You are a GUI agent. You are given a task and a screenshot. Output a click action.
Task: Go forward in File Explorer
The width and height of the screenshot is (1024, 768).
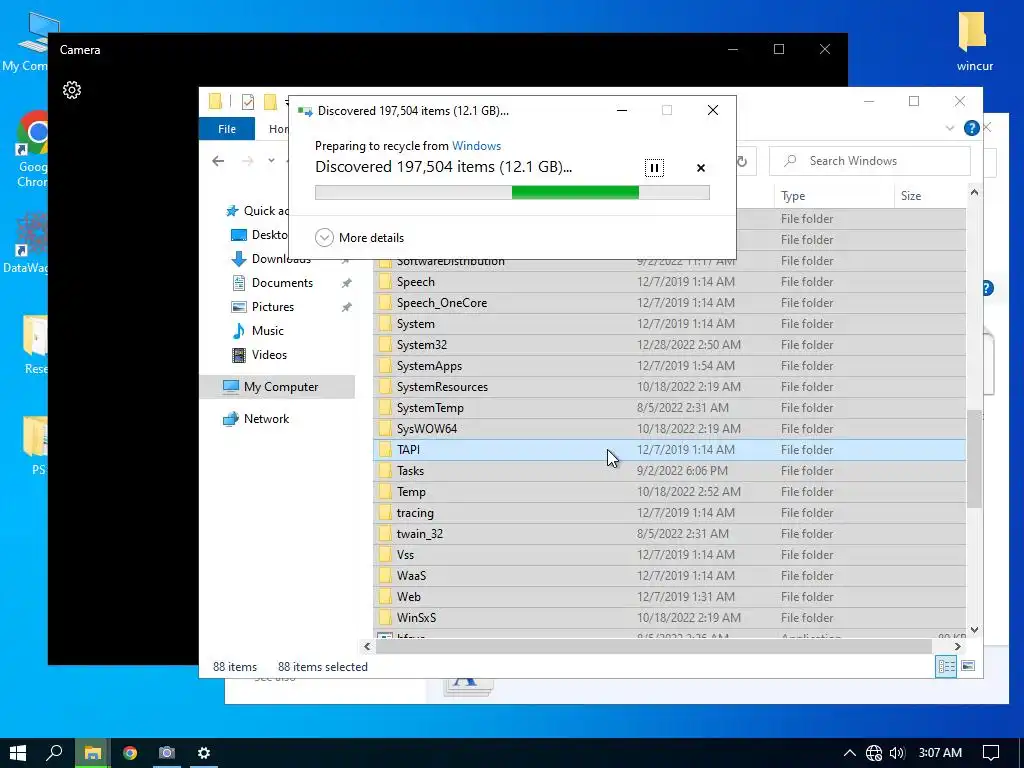pyautogui.click(x=248, y=161)
